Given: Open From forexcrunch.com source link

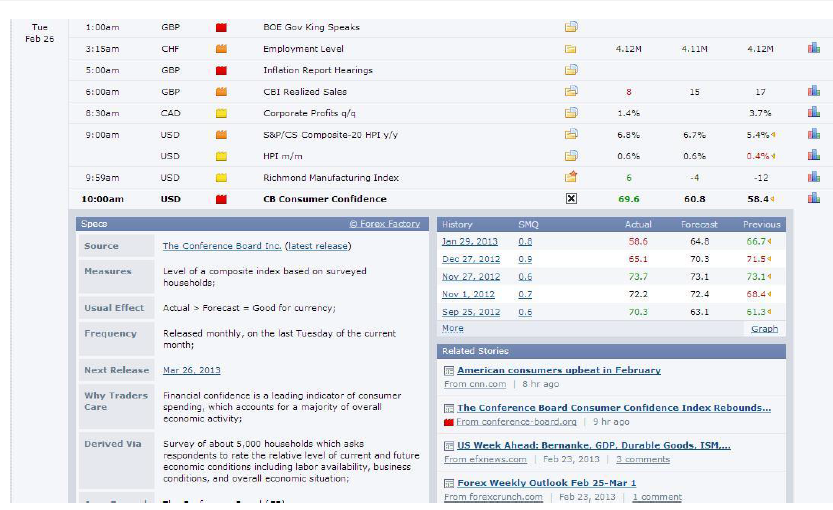Looking at the screenshot, I should coord(494,497).
